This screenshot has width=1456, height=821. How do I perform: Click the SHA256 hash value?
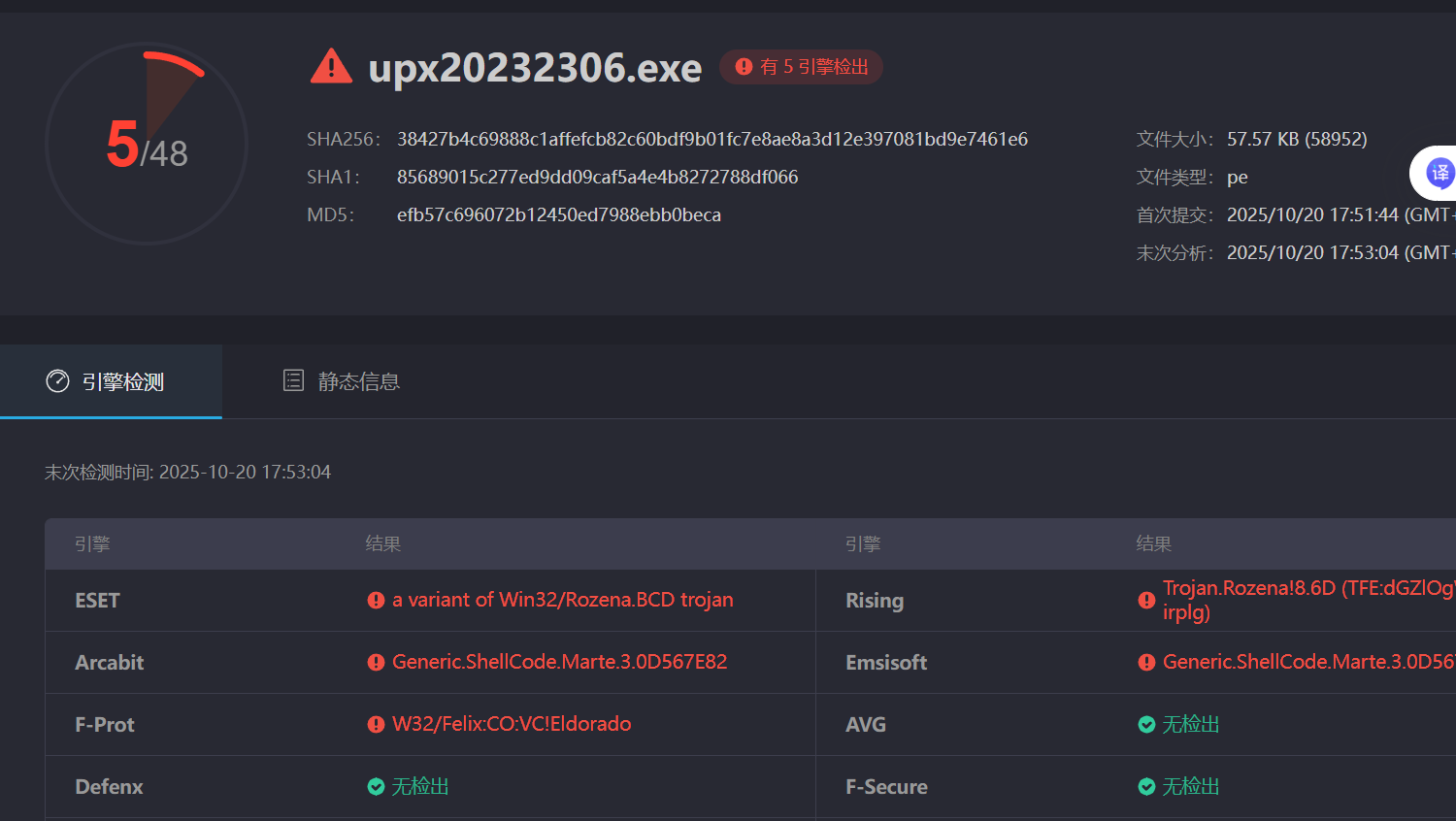click(712, 139)
